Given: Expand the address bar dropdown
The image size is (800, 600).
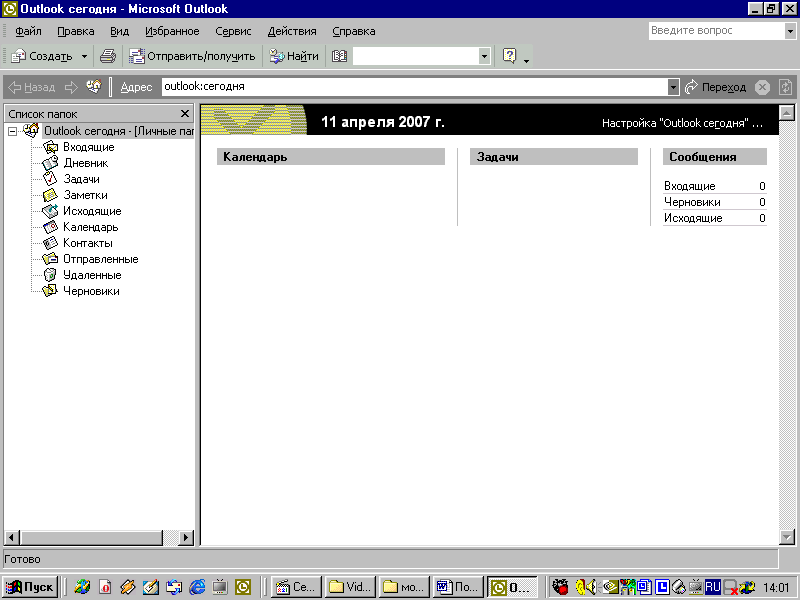Looking at the screenshot, I should click(x=673, y=87).
